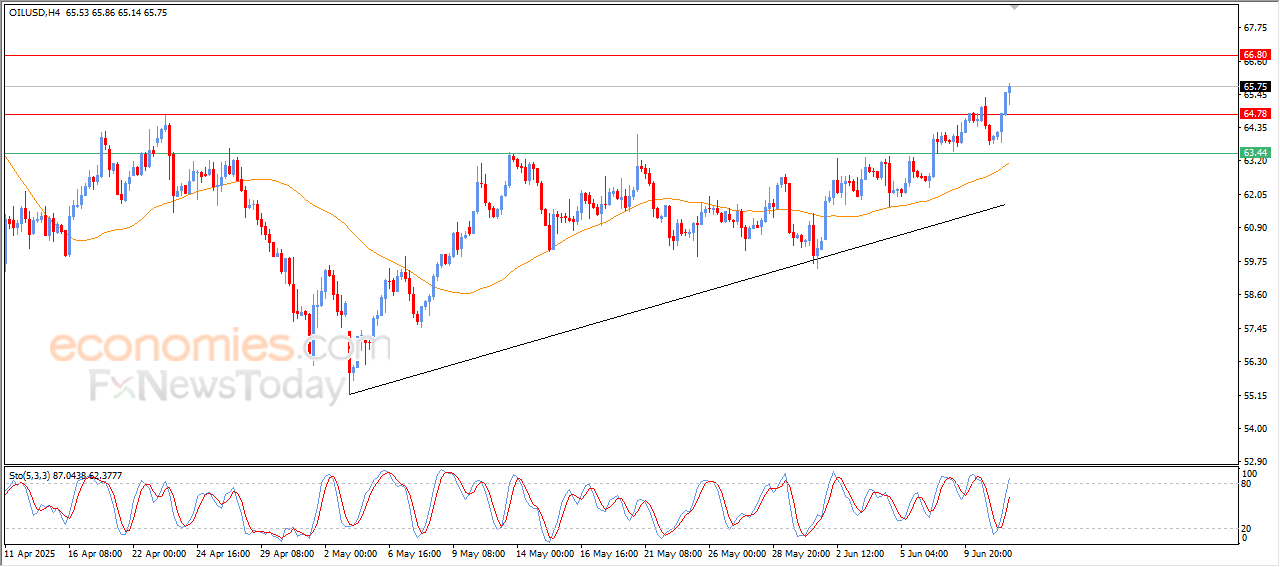Click the 6 May 16:00 date label

click(x=415, y=552)
